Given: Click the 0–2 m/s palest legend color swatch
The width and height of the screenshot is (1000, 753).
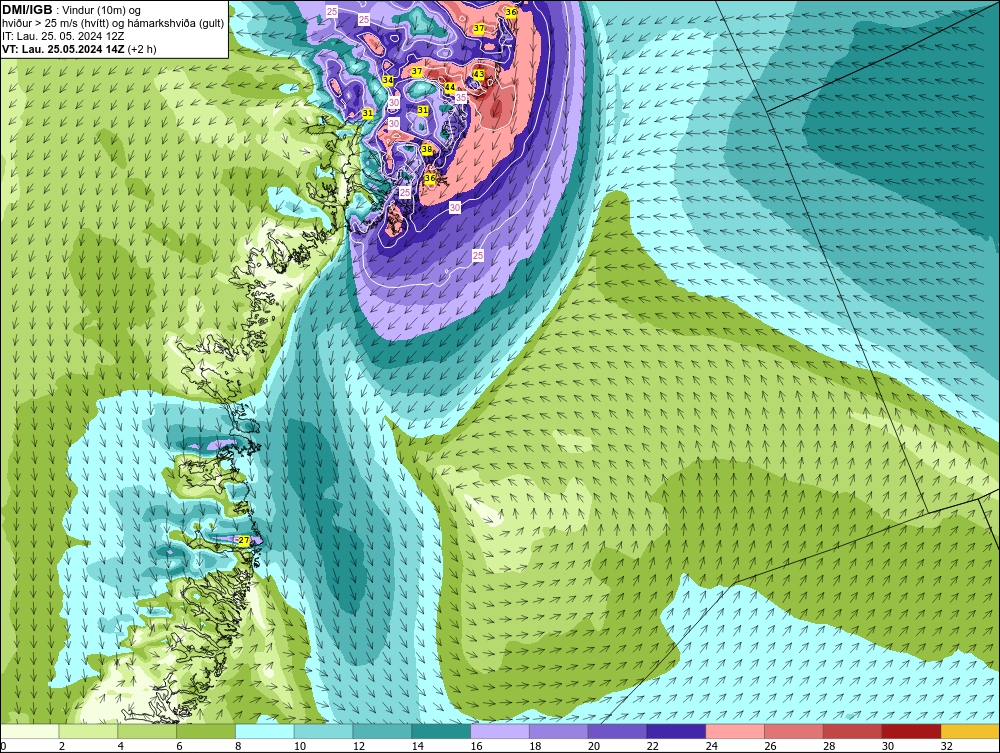Looking at the screenshot, I should 29,731.
